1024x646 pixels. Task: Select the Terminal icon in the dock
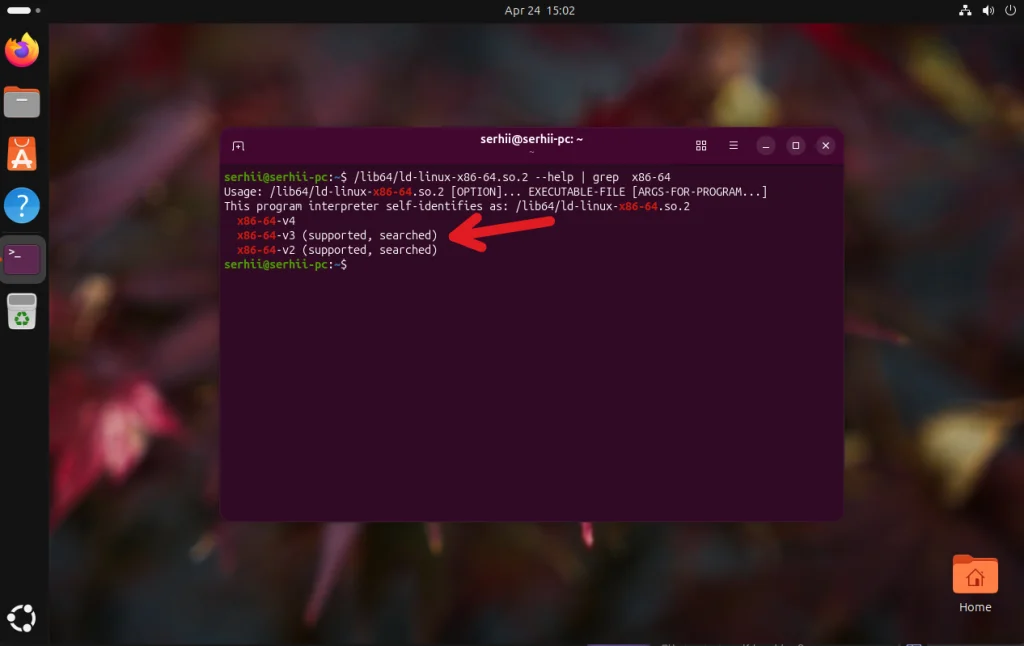coord(22,259)
